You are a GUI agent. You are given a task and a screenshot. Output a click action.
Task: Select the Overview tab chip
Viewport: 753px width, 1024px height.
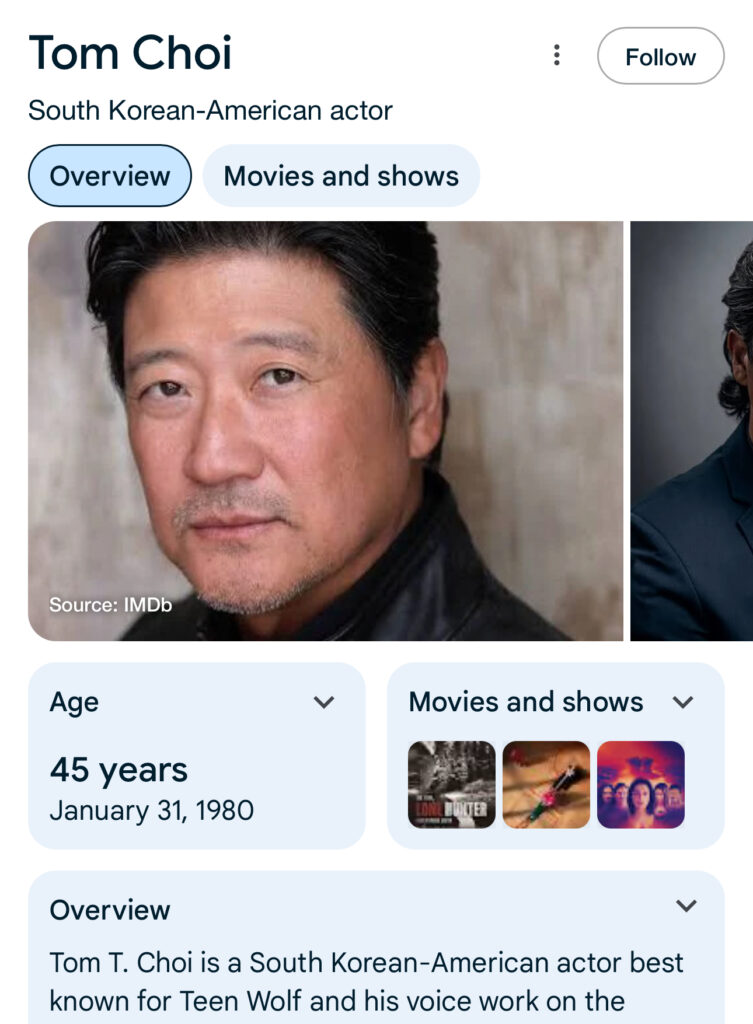pos(109,176)
